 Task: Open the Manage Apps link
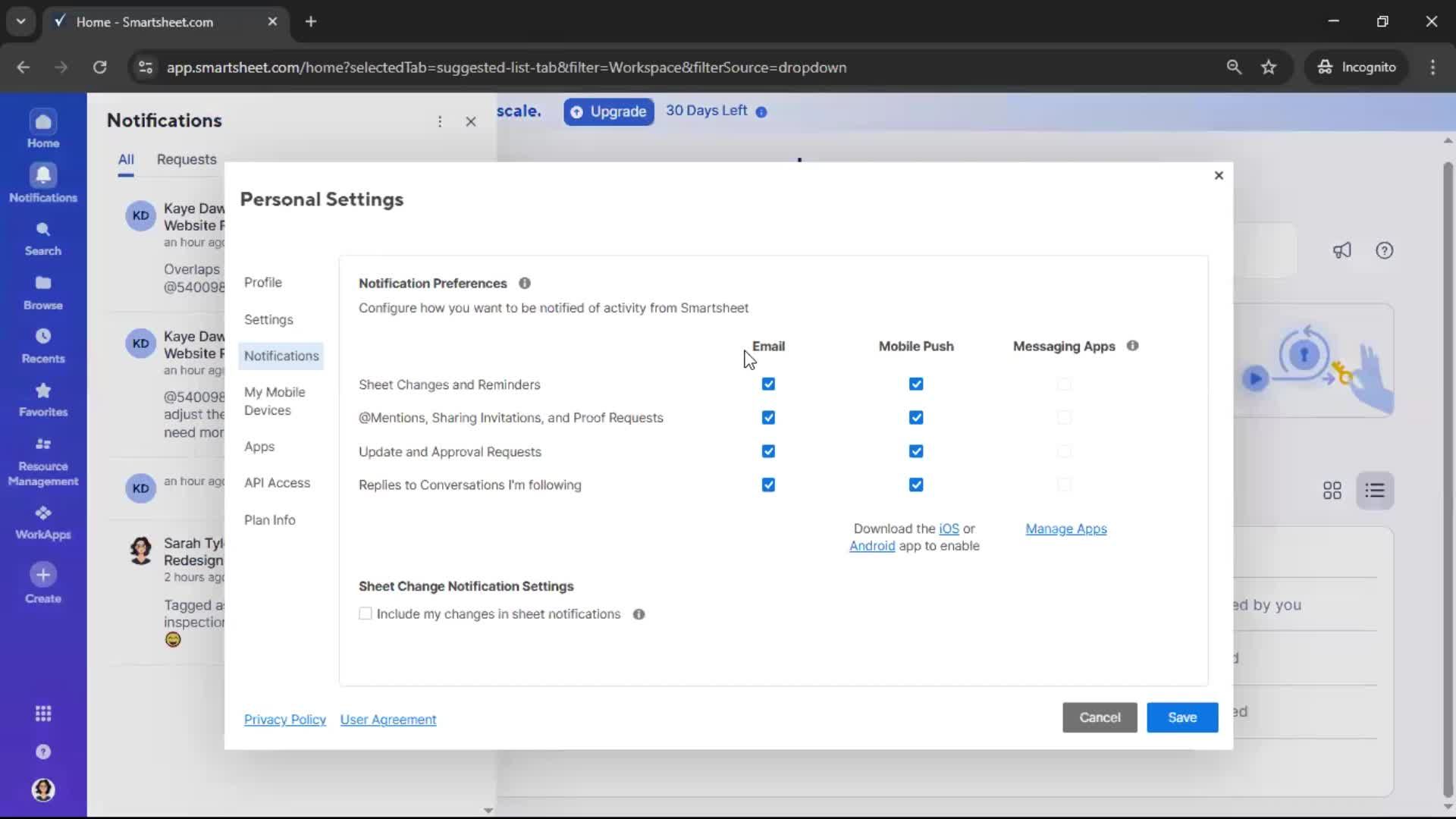point(1065,529)
